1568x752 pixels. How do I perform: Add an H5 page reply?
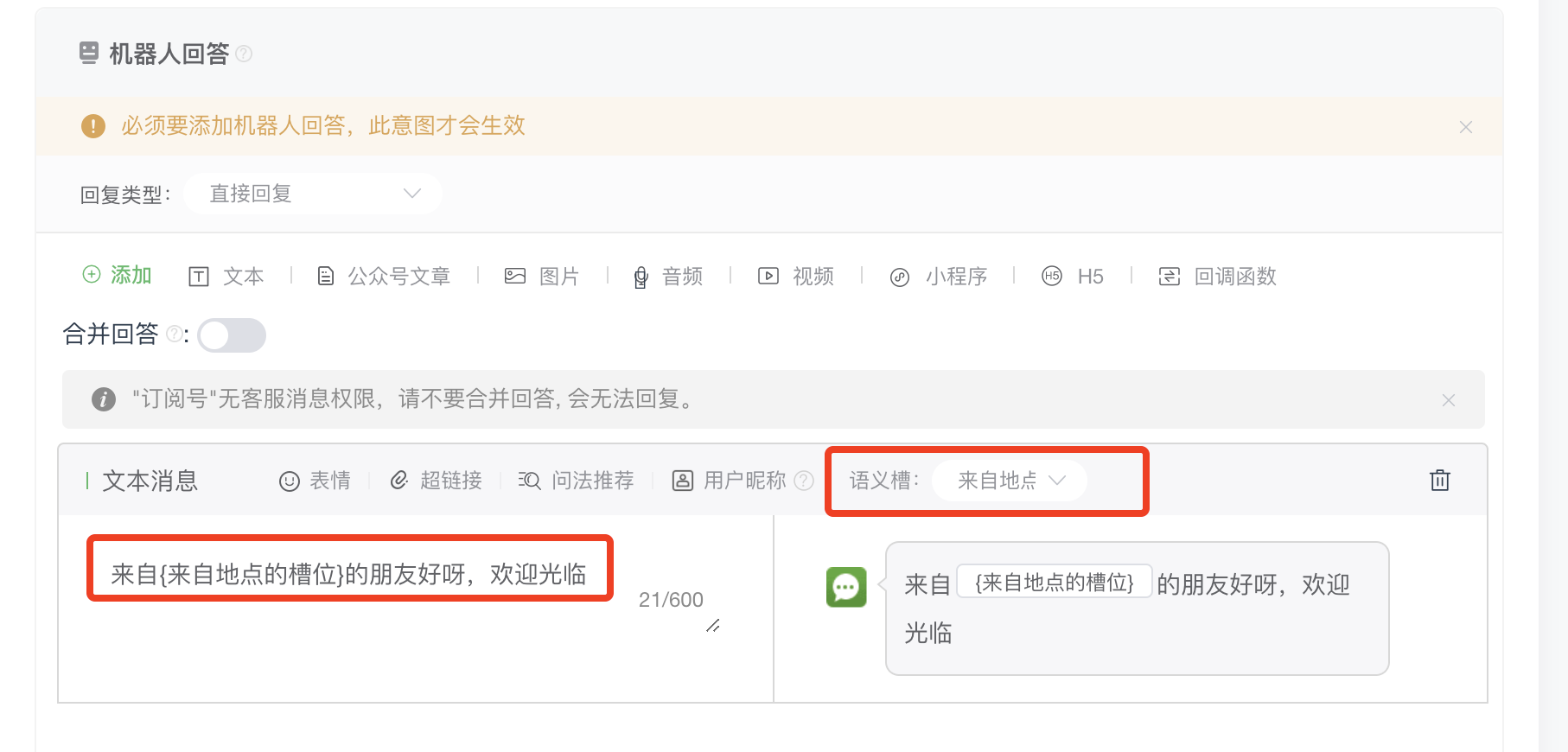(x=1073, y=277)
